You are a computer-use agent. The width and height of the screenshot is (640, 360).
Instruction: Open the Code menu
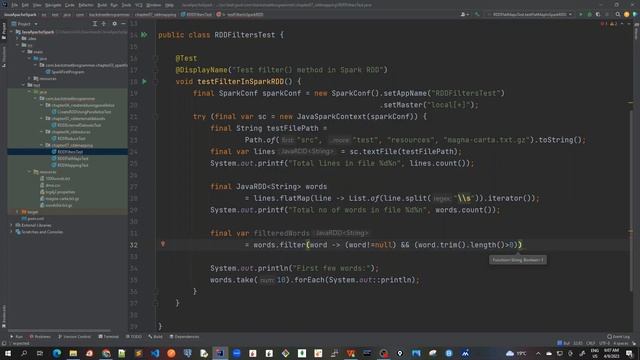[70, 5]
